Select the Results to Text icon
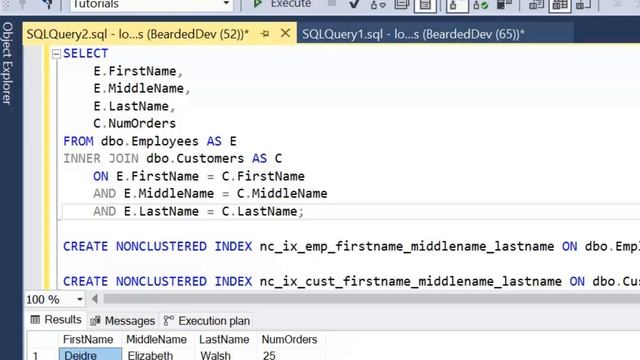 [x=536, y=5]
